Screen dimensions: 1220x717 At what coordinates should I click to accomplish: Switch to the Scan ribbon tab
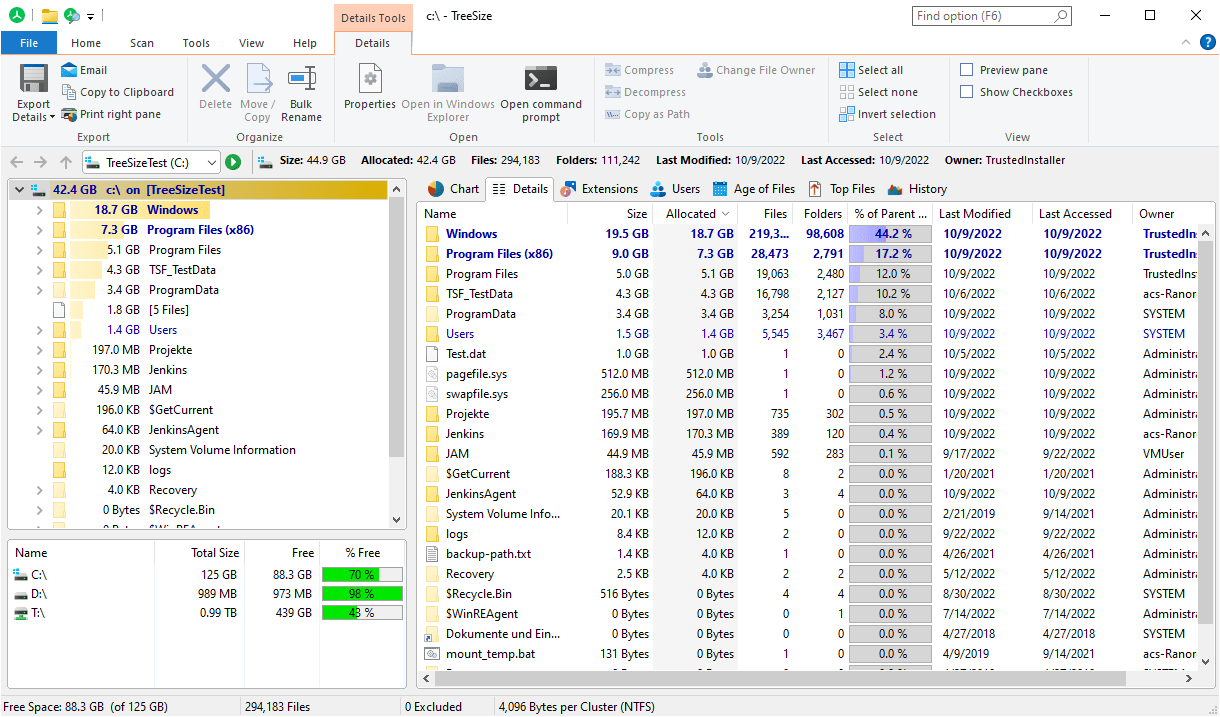click(x=142, y=43)
